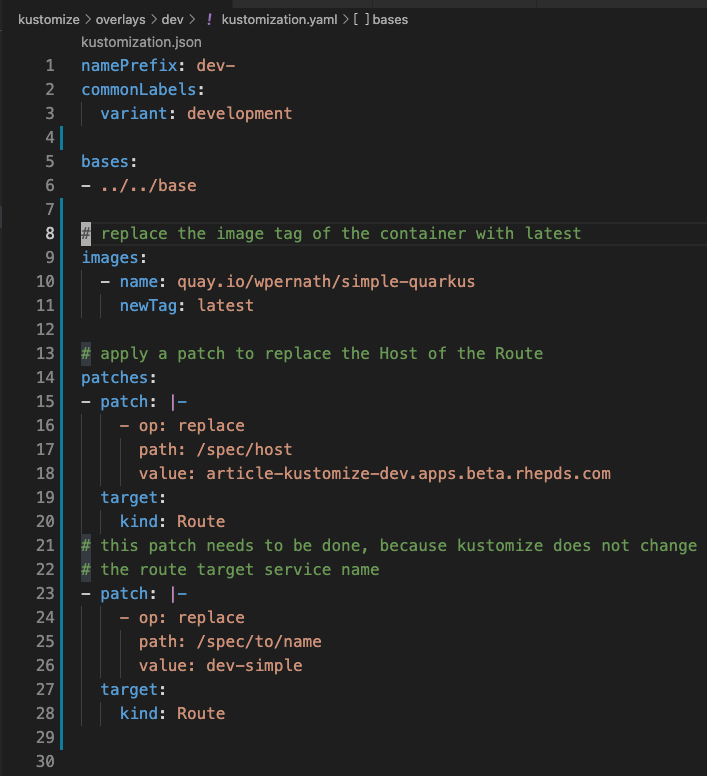
Task: Click the apply a patch comment line
Action: (x=312, y=353)
